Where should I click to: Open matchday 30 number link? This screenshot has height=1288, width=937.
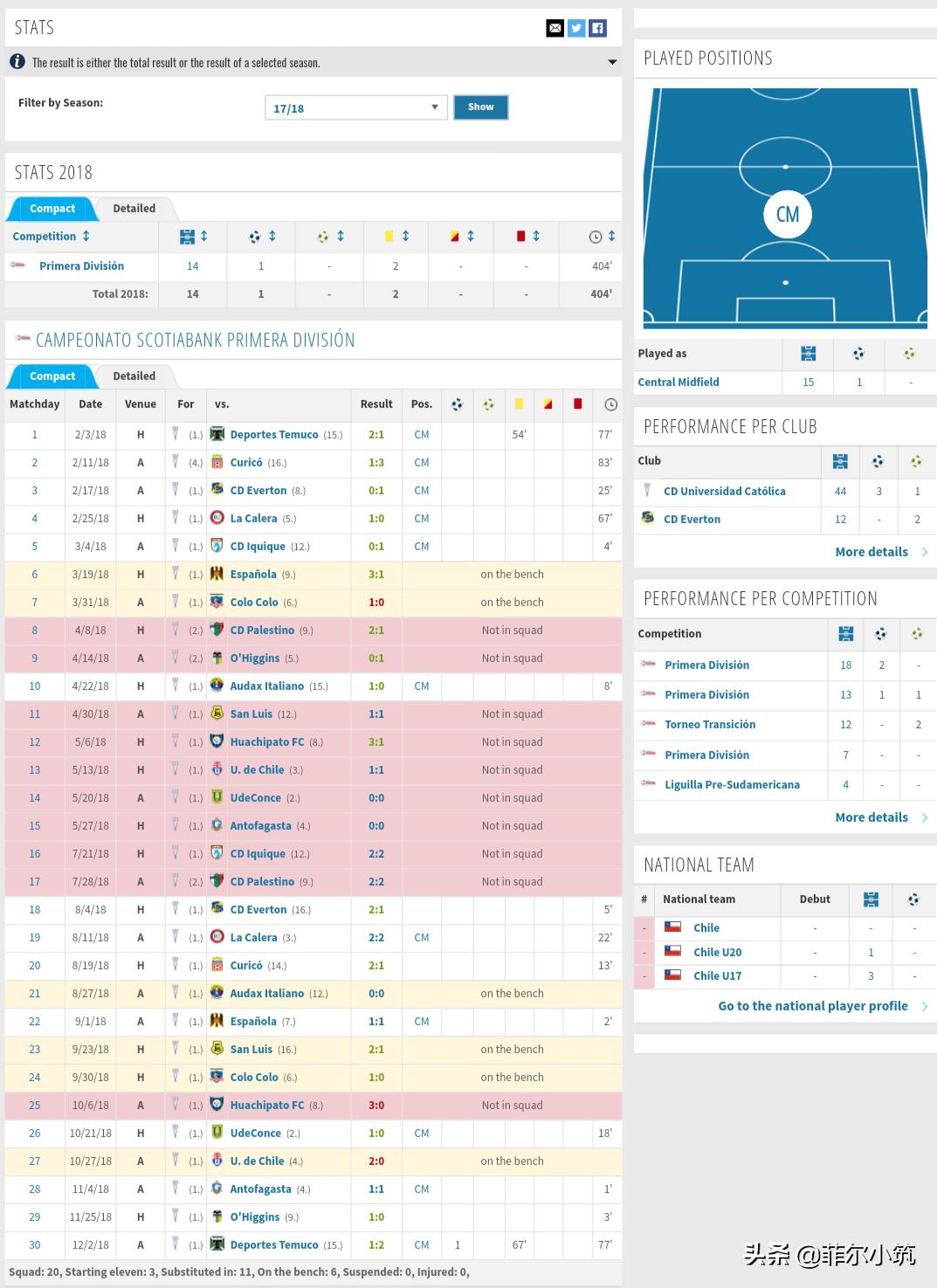[35, 1244]
